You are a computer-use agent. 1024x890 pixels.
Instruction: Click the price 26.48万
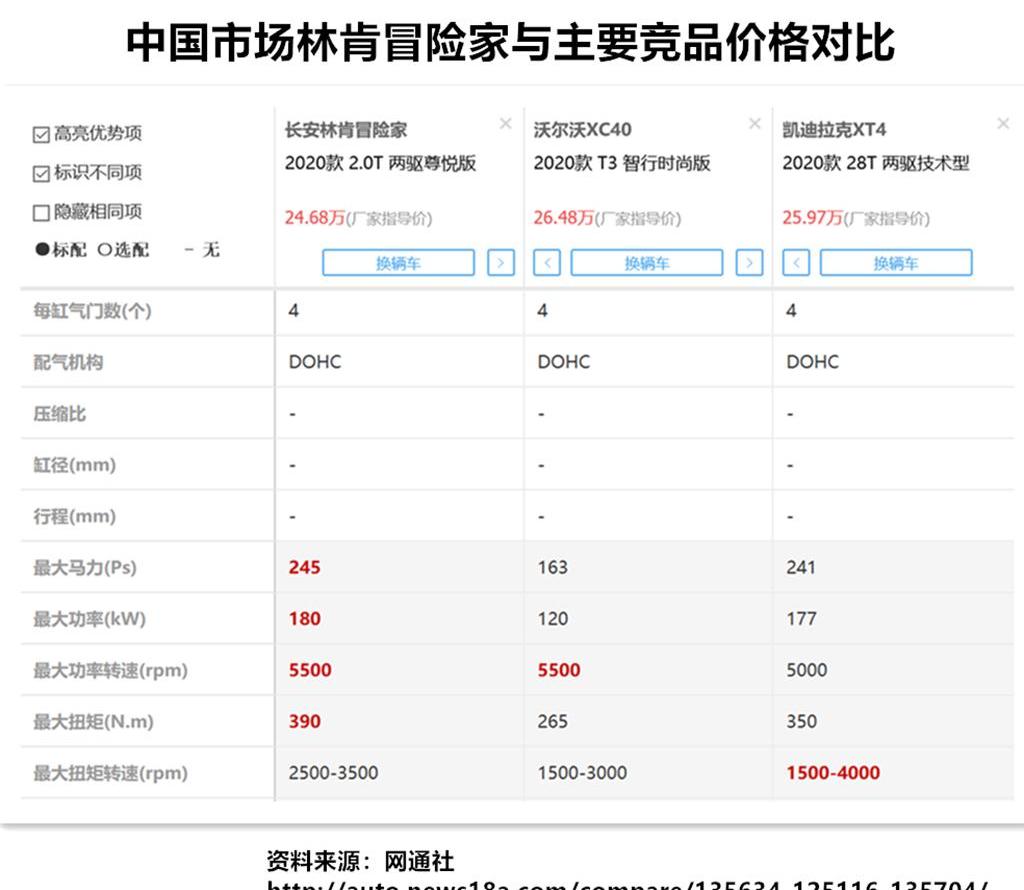564,217
